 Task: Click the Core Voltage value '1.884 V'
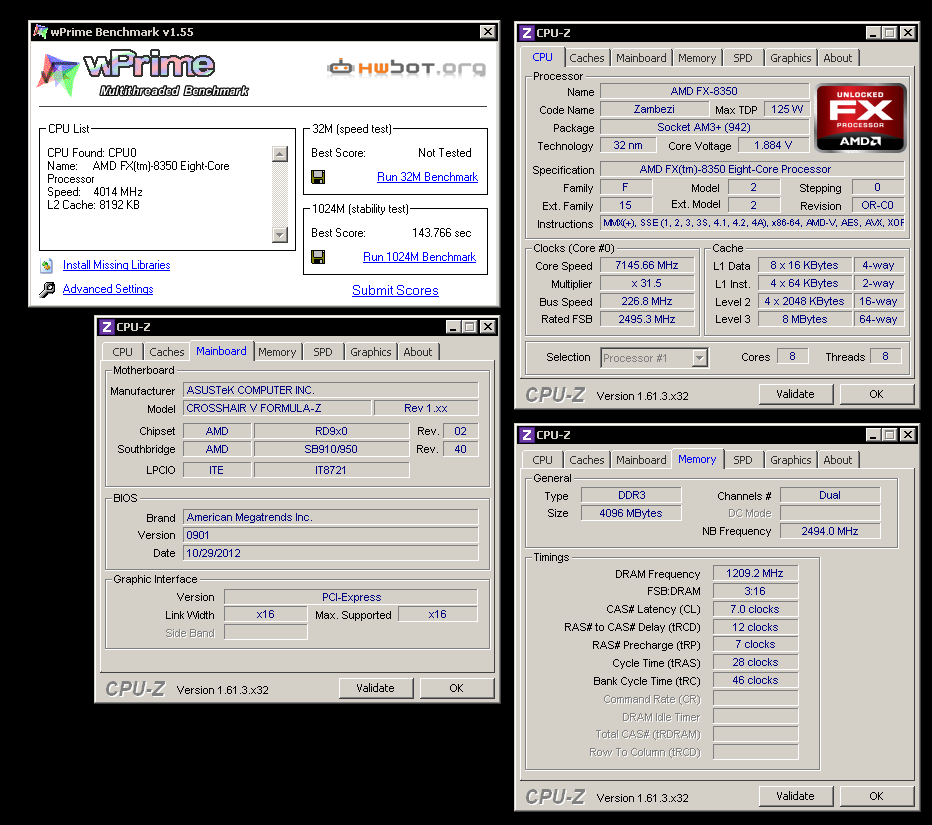pyautogui.click(x=773, y=146)
